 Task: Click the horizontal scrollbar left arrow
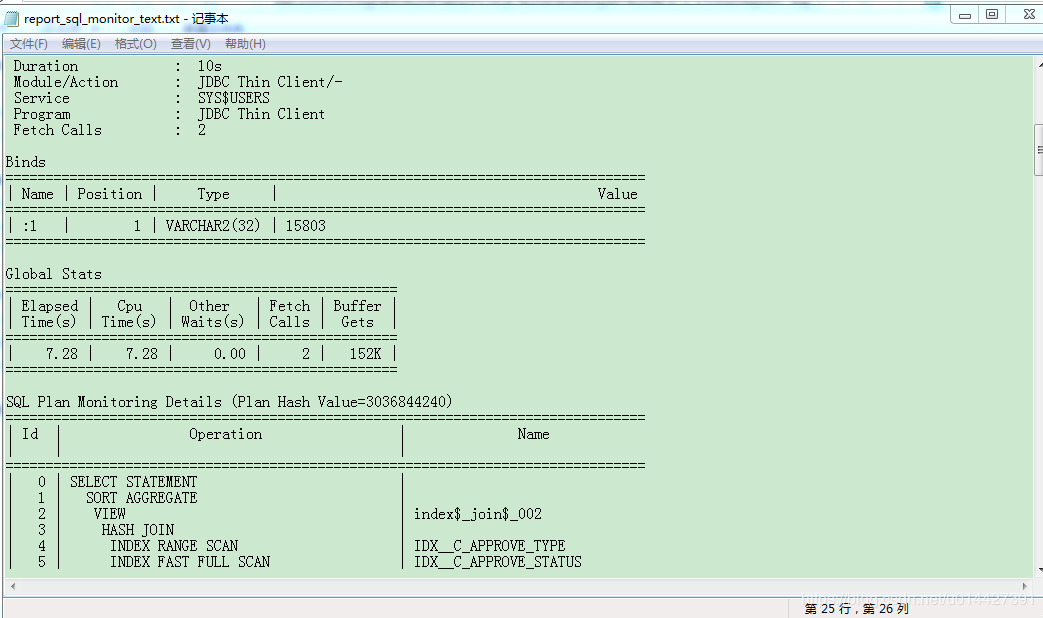[x=13, y=586]
